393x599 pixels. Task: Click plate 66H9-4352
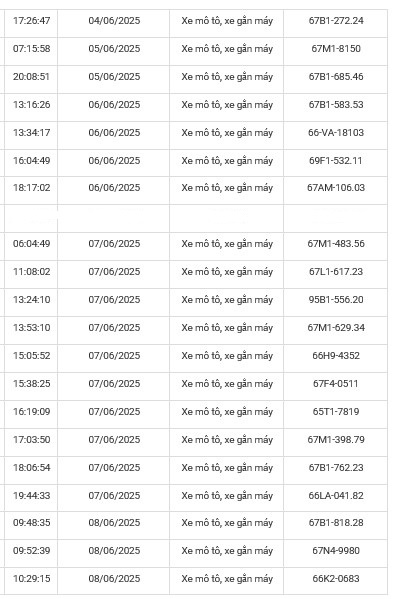(336, 356)
